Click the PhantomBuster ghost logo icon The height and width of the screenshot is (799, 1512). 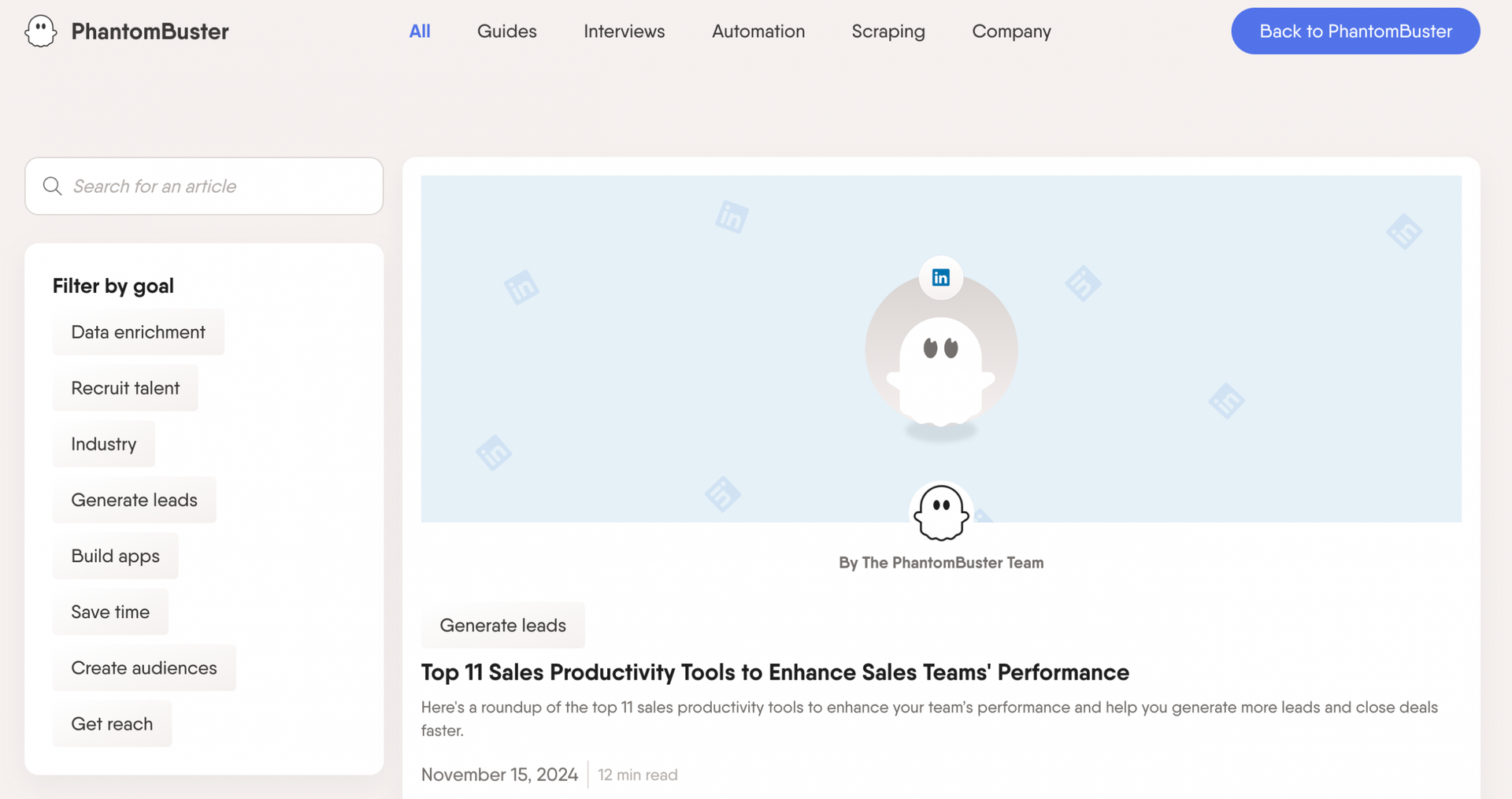pos(40,31)
